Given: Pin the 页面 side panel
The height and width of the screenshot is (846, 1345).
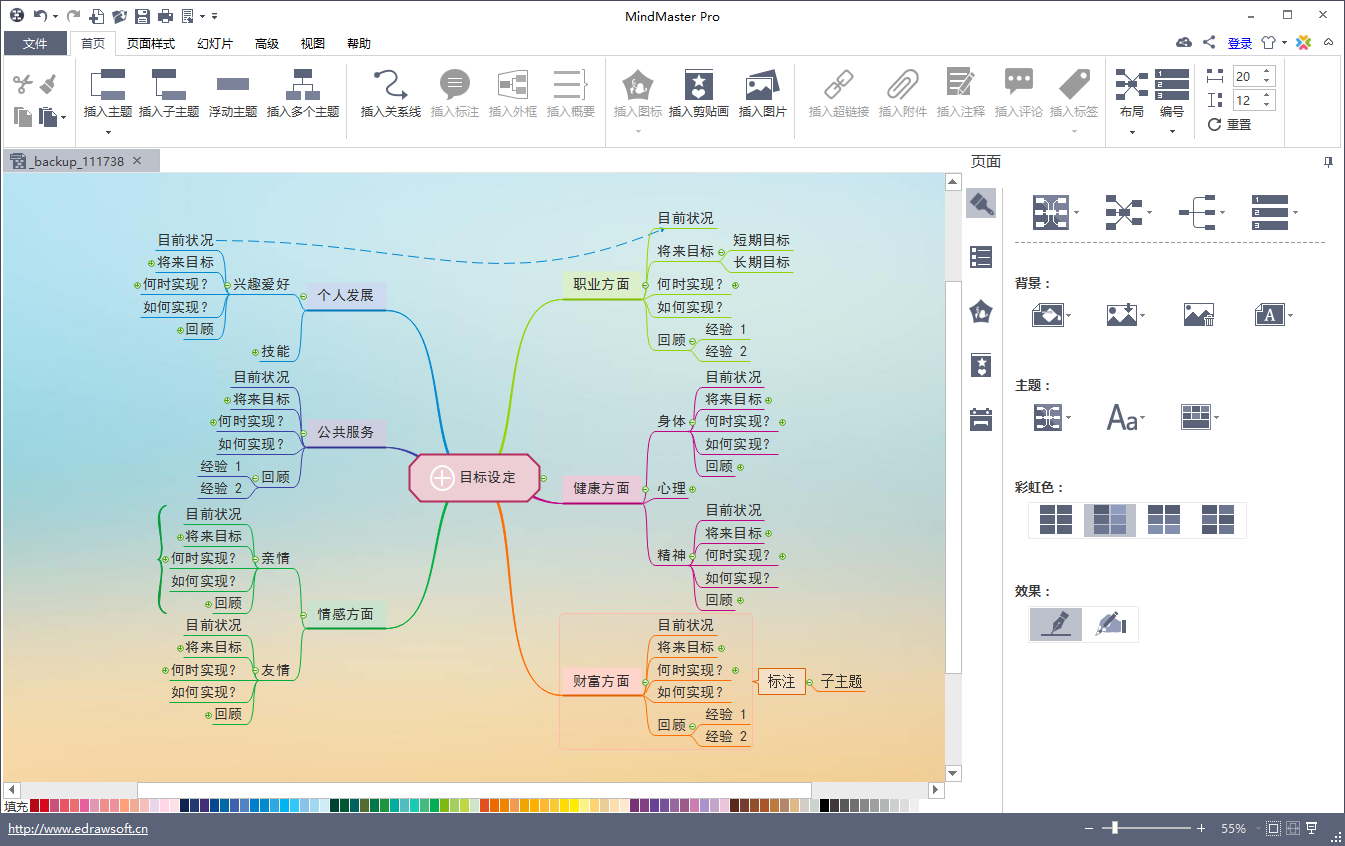Looking at the screenshot, I should point(1329,161).
